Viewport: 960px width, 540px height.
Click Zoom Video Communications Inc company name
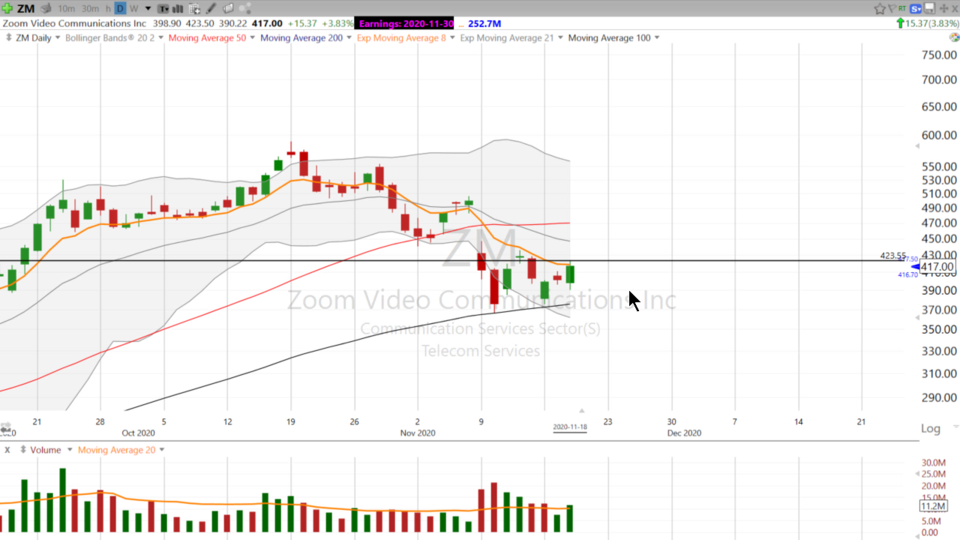click(75, 23)
